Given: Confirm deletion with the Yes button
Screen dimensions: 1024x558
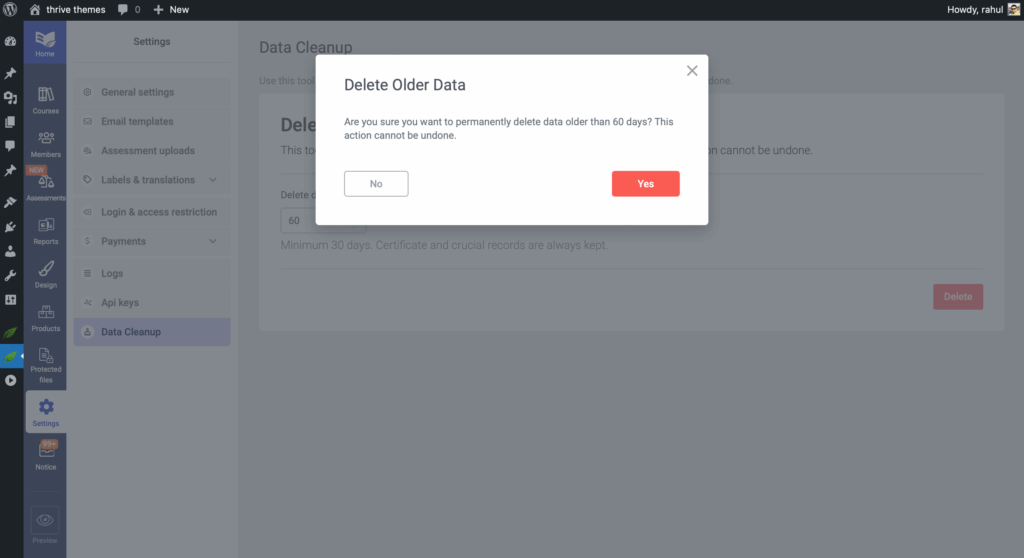Looking at the screenshot, I should (x=645, y=184).
